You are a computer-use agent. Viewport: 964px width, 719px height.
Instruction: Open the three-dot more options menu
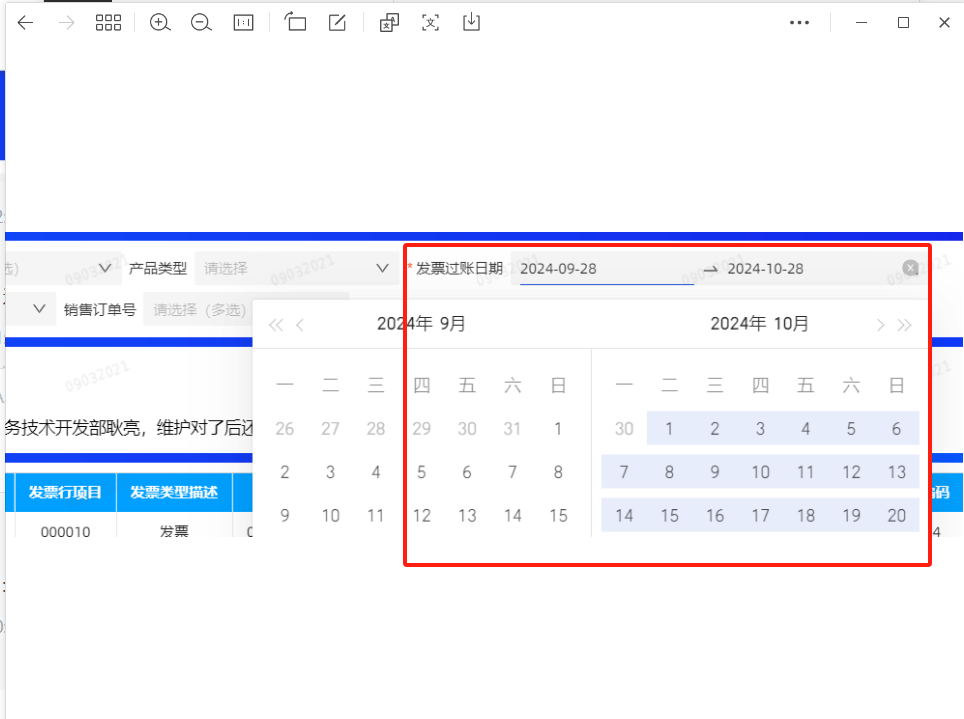[x=799, y=23]
